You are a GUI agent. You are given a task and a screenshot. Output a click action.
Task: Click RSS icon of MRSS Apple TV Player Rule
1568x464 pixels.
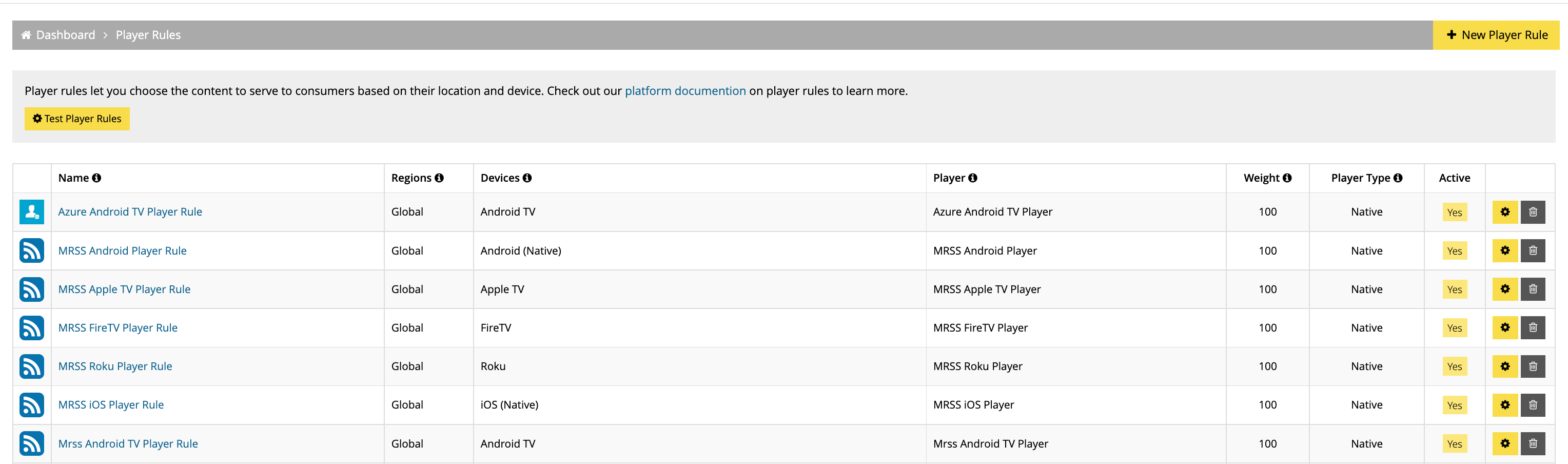click(x=32, y=289)
